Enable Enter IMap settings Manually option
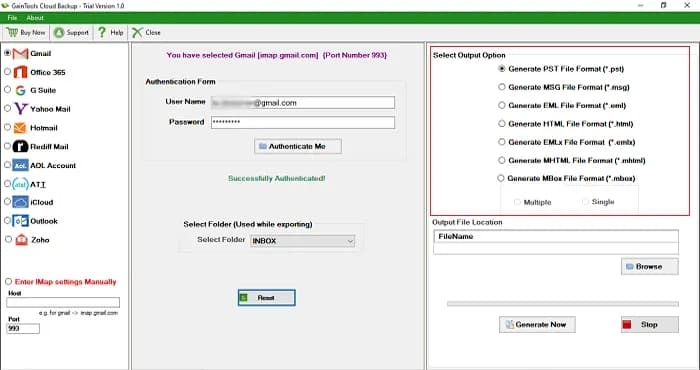 pyautogui.click(x=8, y=282)
